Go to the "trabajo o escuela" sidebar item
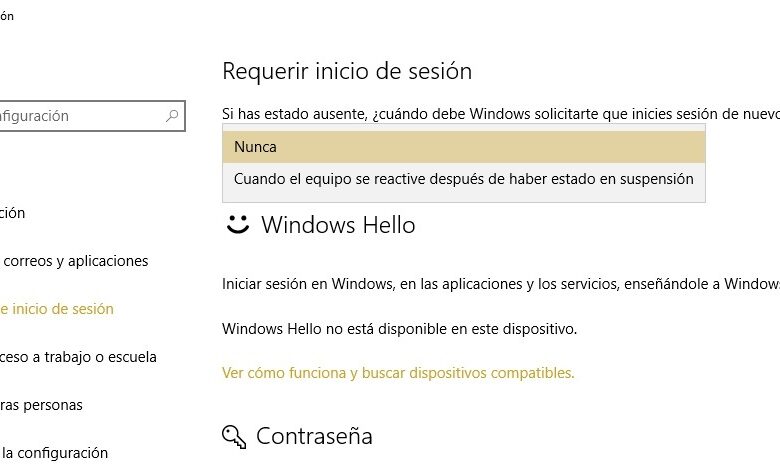This screenshot has width=780, height=468. coord(80,357)
